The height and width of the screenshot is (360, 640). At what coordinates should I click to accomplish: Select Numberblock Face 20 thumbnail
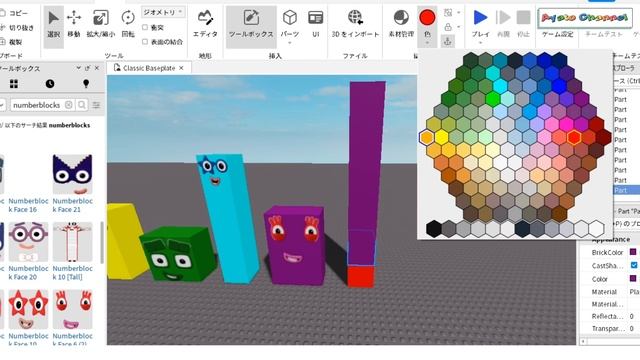click(28, 242)
